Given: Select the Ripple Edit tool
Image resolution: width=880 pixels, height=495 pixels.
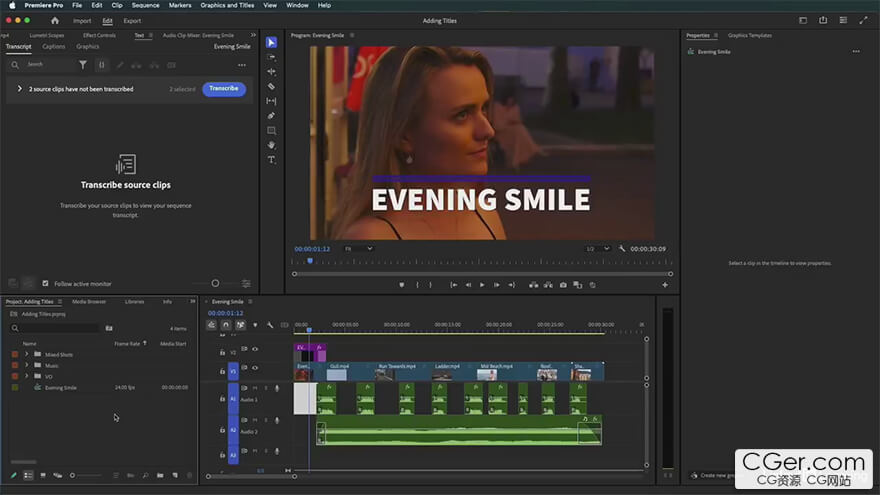Looking at the screenshot, I should click(x=271, y=72).
